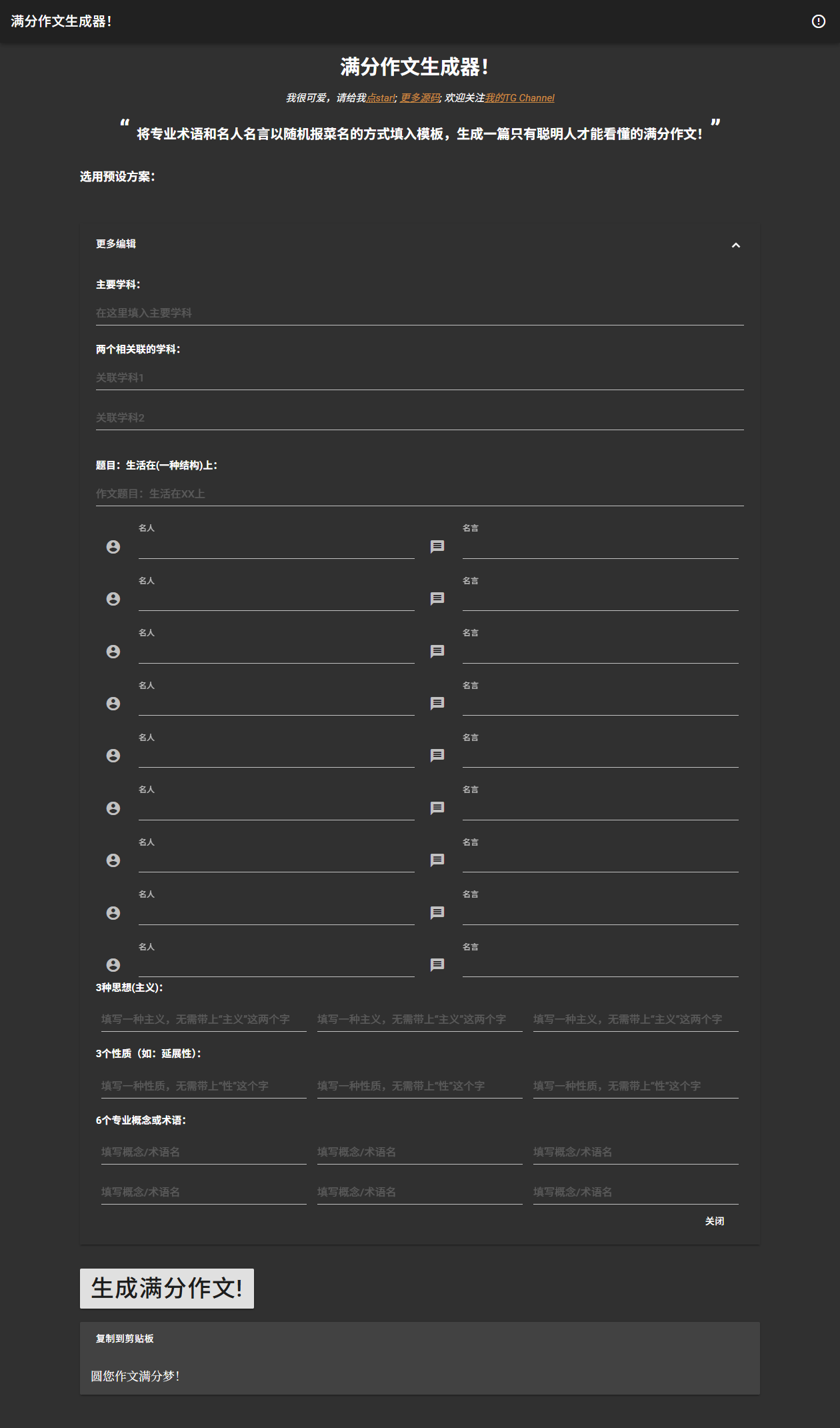
Task: Click 复制到剪贴板 button
Action: [125, 1339]
